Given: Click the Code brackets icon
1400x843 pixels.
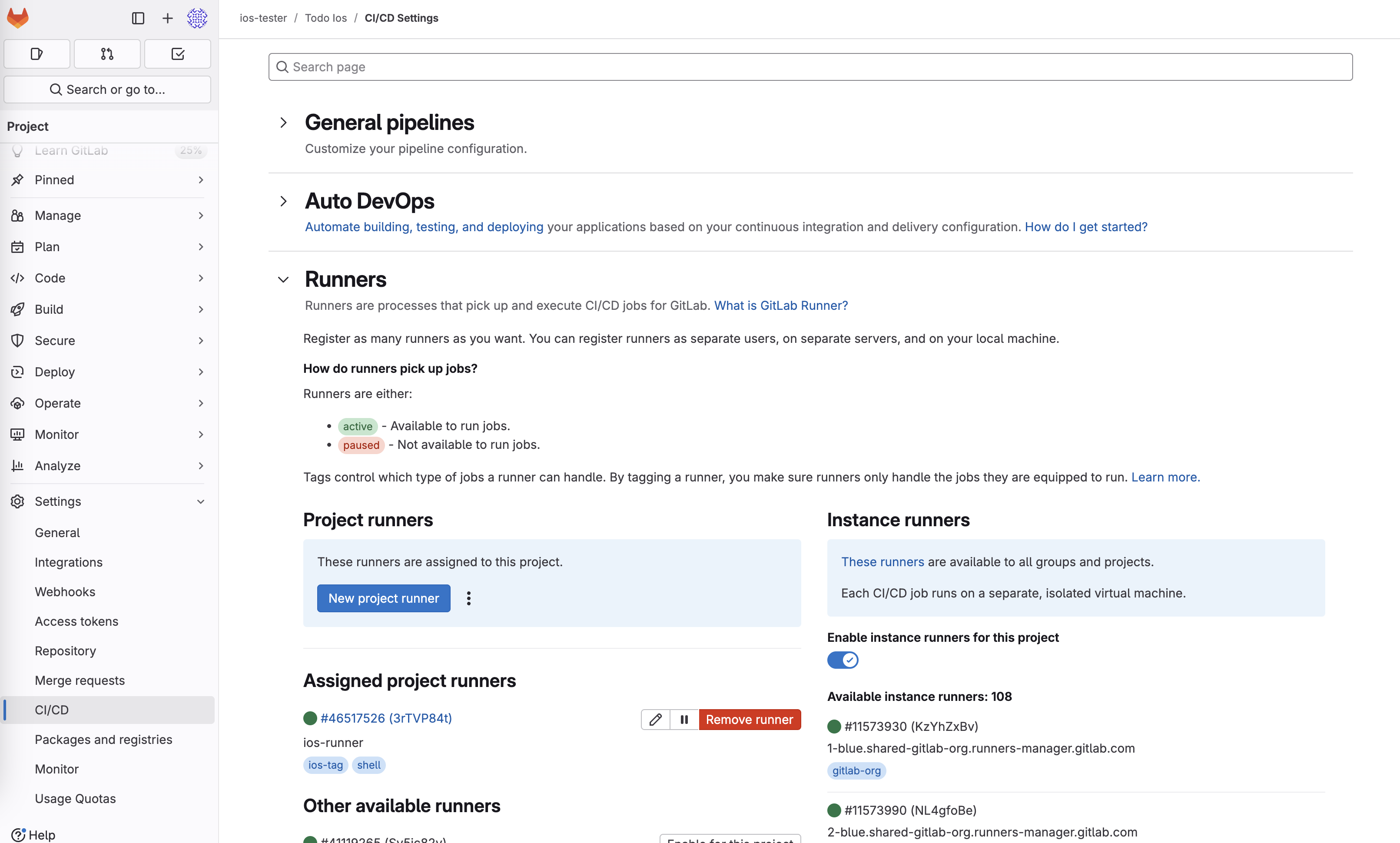Looking at the screenshot, I should 18,278.
